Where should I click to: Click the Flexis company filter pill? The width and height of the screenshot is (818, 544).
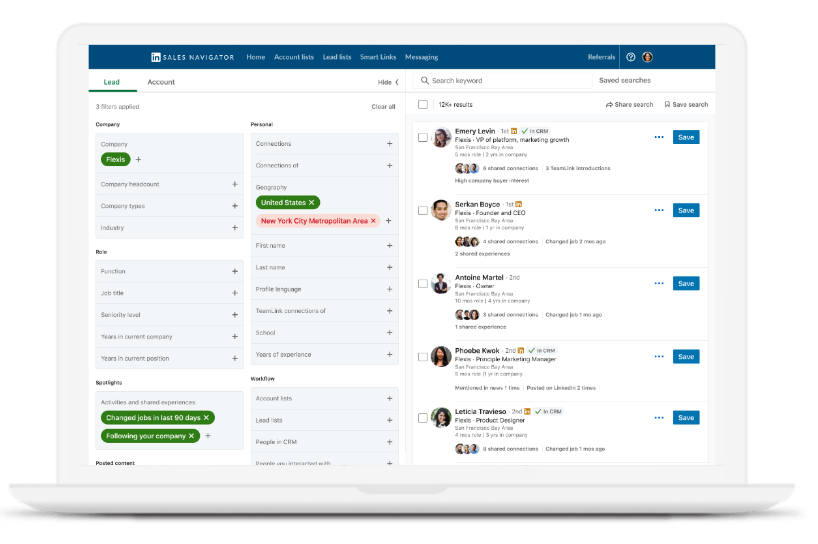point(116,160)
